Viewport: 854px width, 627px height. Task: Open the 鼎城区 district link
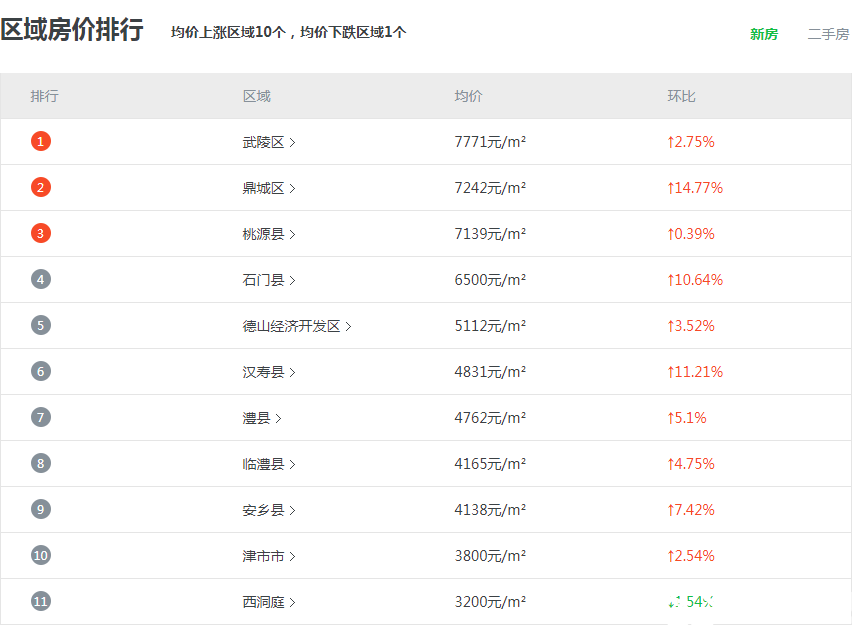tap(263, 188)
